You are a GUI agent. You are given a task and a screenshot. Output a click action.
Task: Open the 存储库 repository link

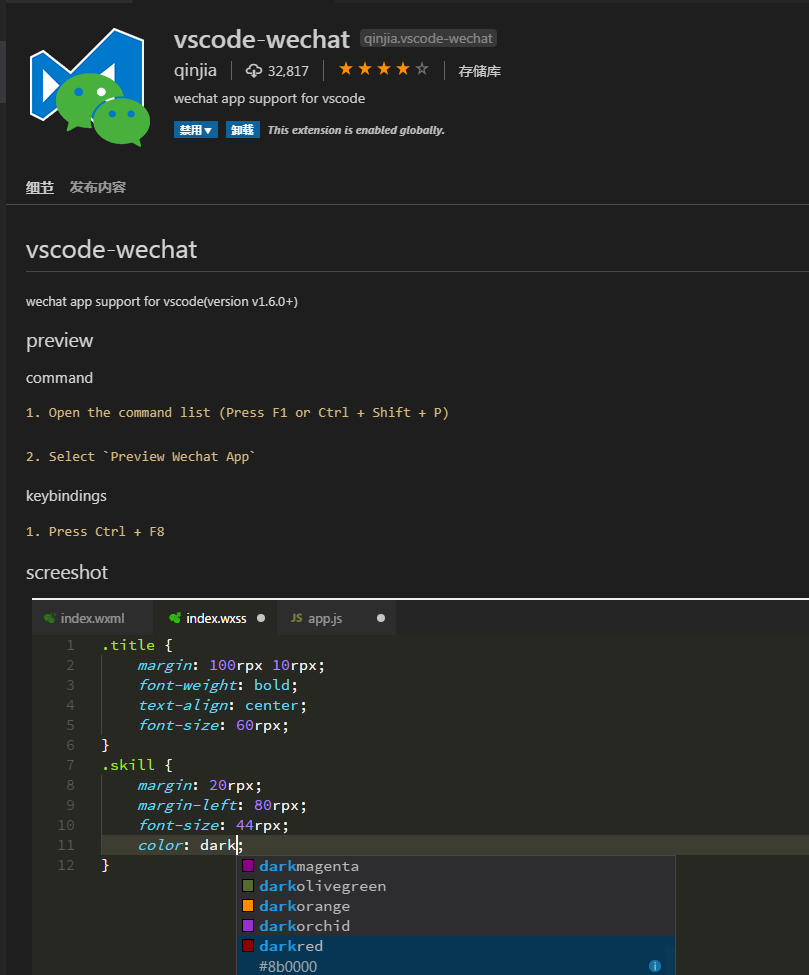pos(479,72)
